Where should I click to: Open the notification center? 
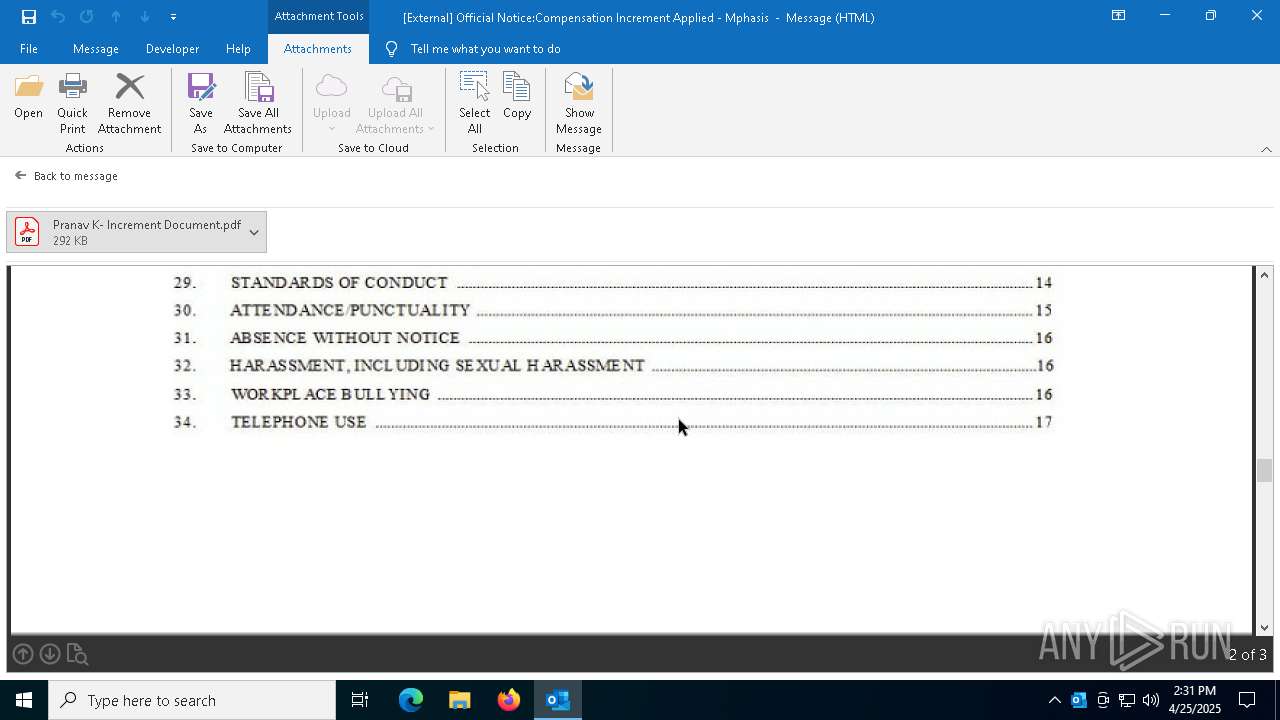[x=1248, y=700]
